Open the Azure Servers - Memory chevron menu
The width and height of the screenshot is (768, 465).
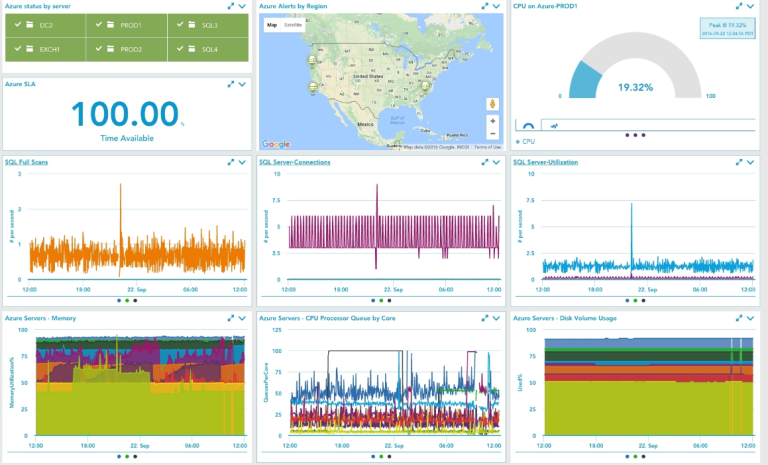[243, 318]
